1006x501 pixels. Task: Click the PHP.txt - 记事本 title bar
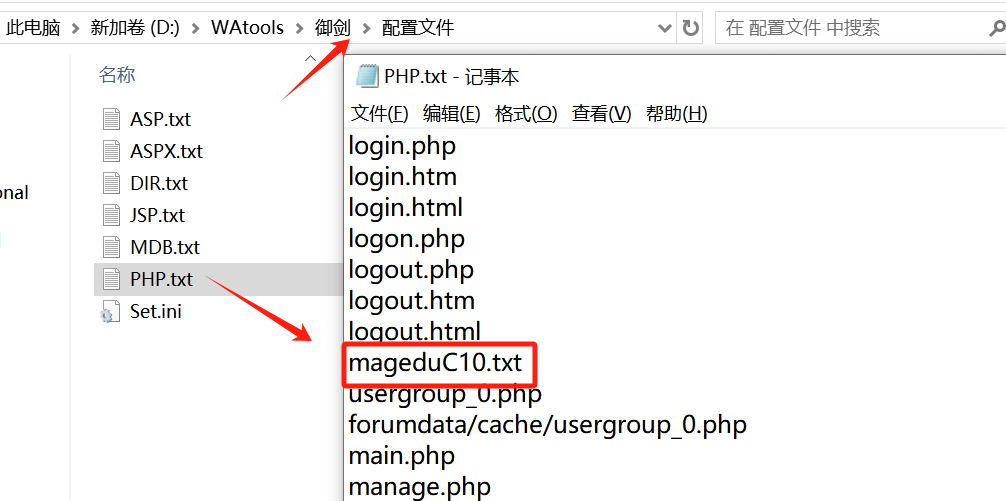tap(675, 76)
